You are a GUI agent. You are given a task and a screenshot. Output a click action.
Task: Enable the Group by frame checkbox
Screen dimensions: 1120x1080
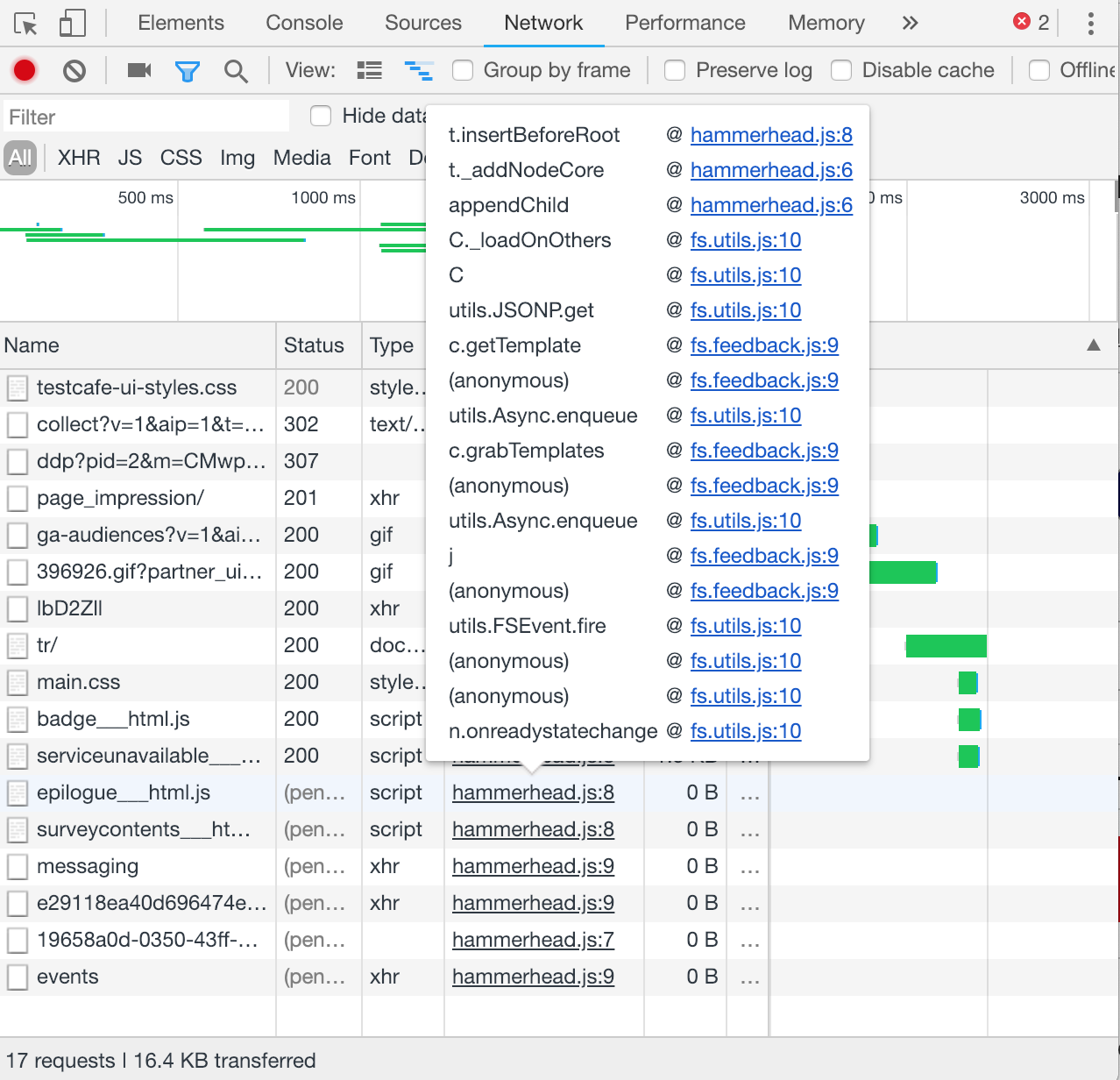tap(463, 70)
